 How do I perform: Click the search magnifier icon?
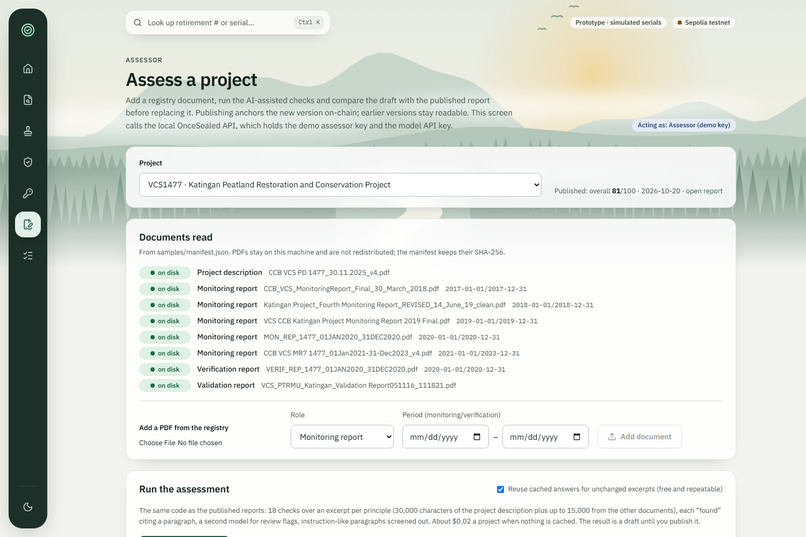pos(138,23)
